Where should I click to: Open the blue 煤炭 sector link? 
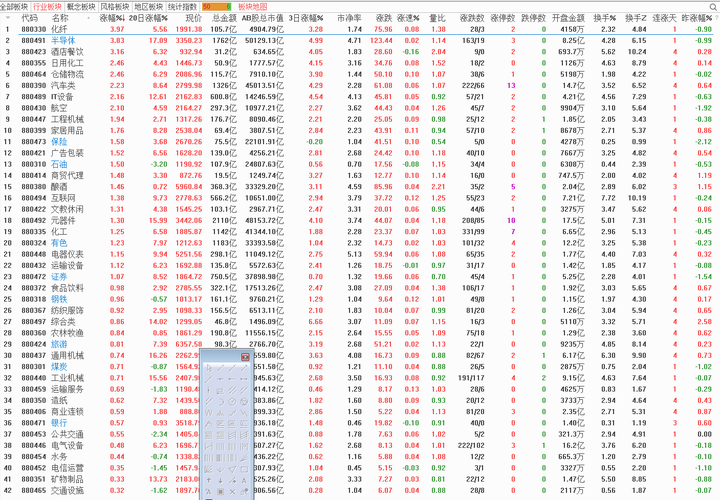tap(59, 366)
